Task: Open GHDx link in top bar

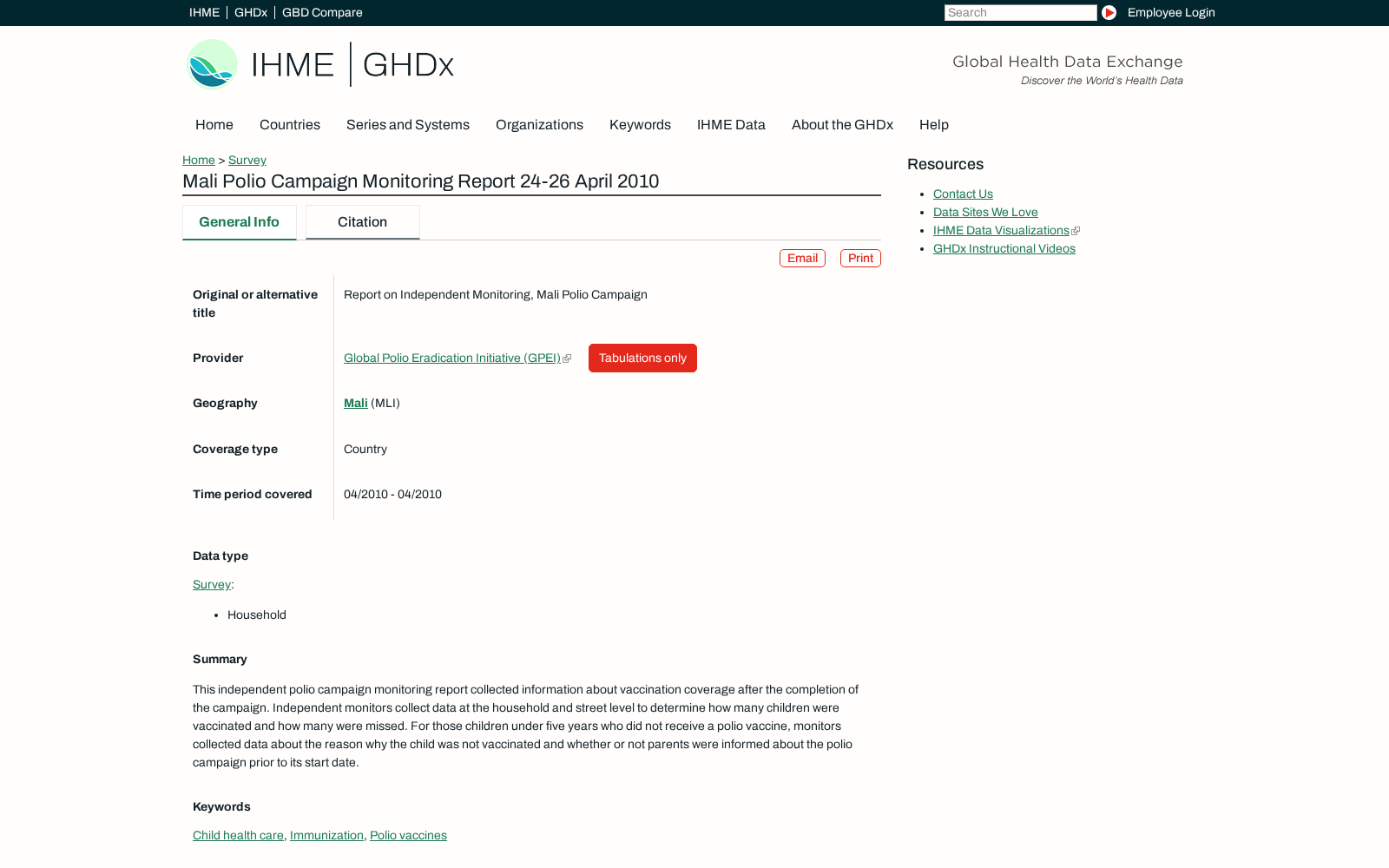Action: (251, 13)
